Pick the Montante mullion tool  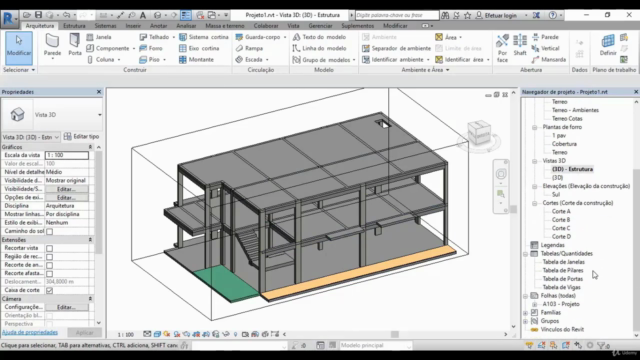tap(196, 60)
